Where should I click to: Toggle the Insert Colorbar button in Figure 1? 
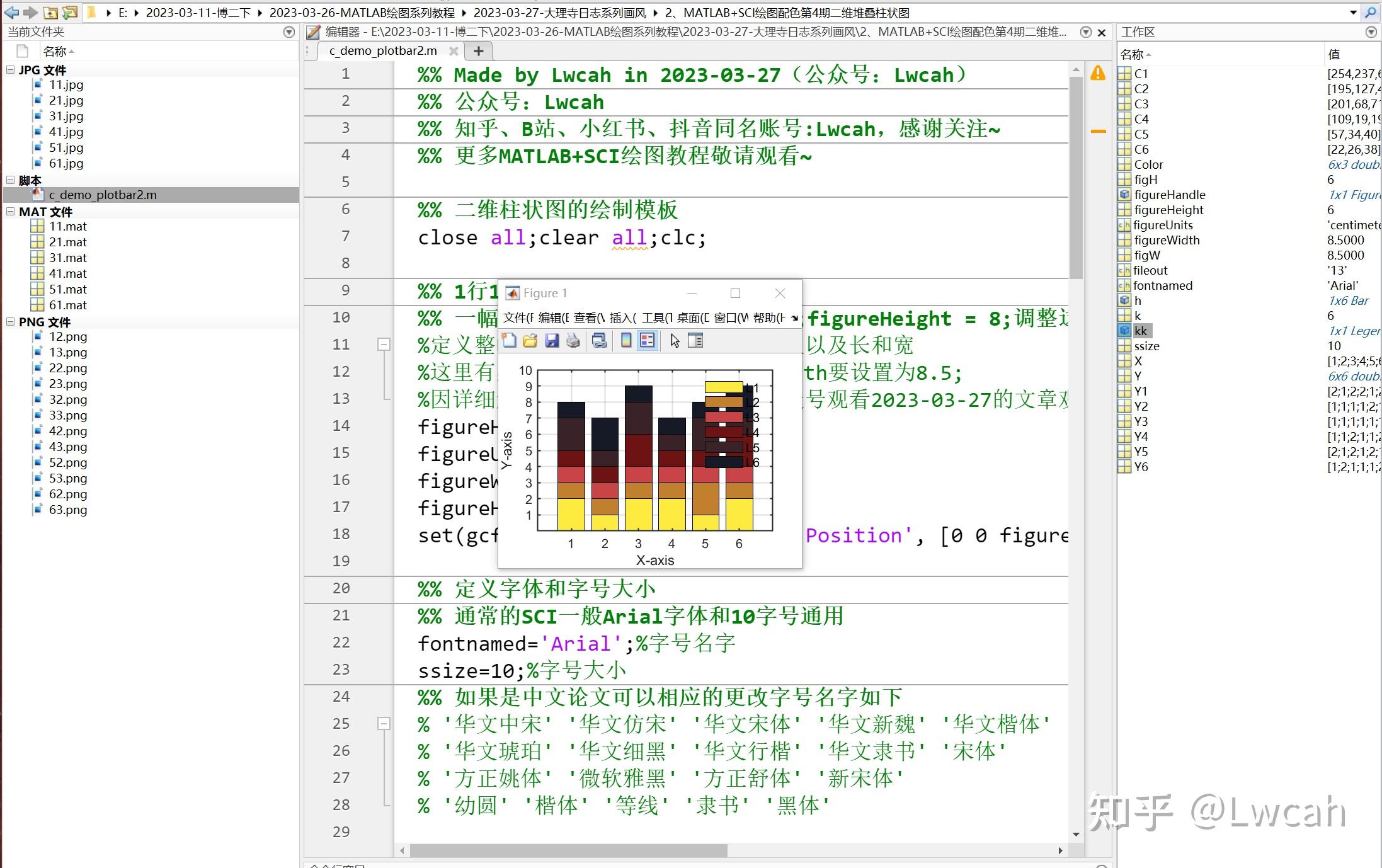[625, 340]
